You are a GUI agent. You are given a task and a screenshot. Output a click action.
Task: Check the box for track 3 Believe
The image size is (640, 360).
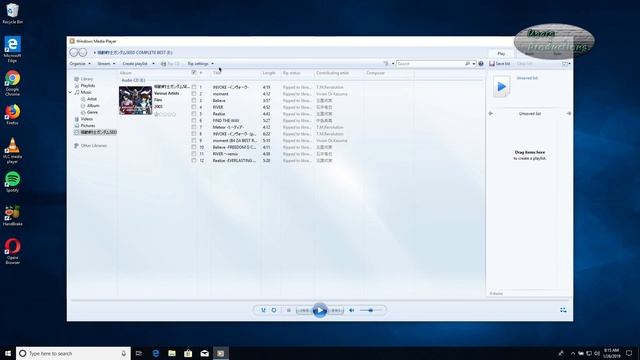[x=194, y=100]
